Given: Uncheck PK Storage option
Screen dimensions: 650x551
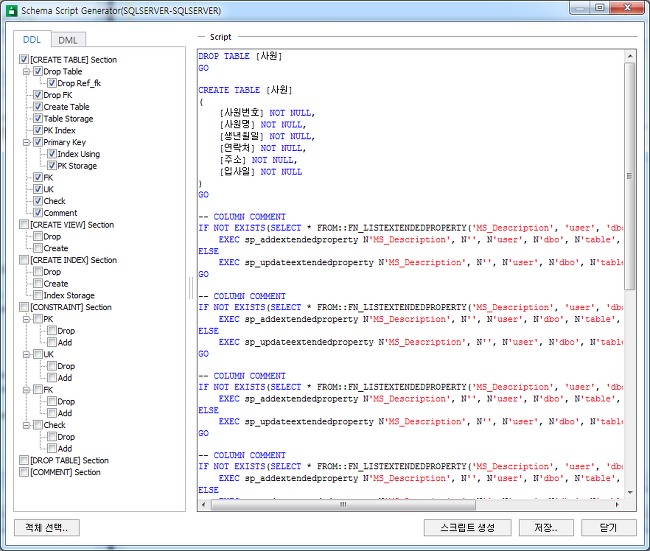Looking at the screenshot, I should (52, 166).
